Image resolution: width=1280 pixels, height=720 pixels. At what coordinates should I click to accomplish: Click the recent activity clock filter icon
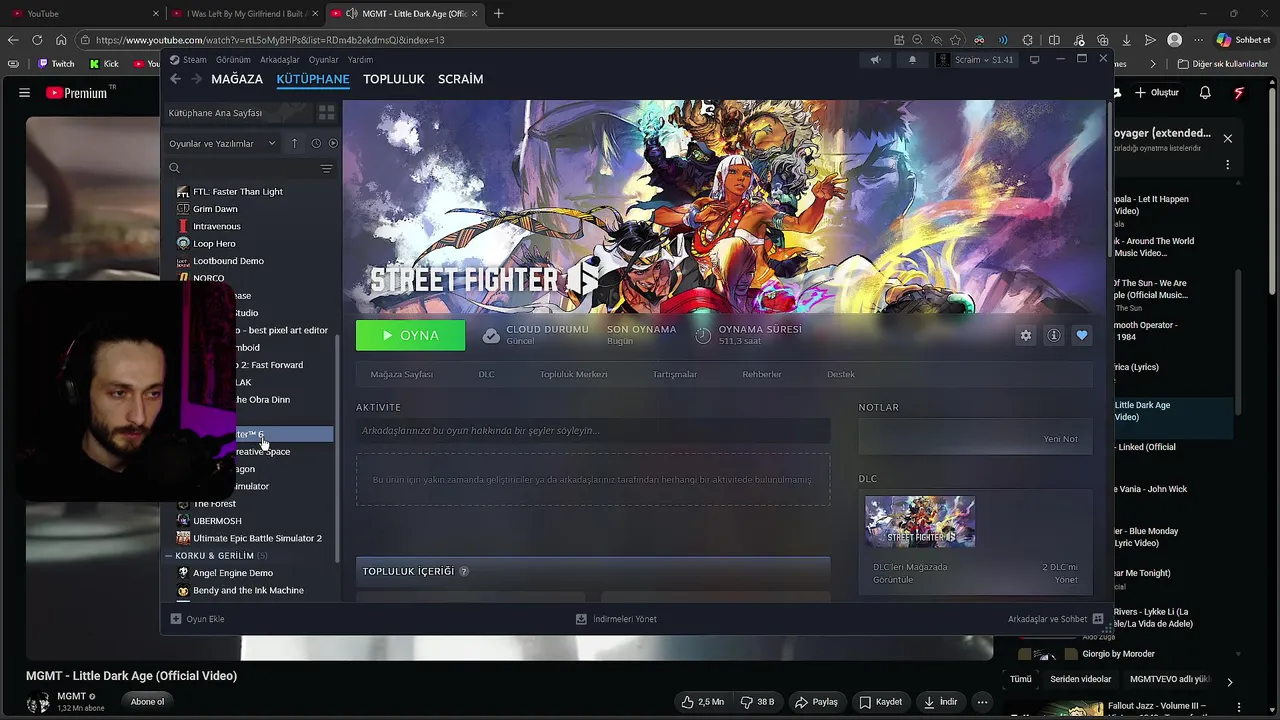(x=316, y=143)
